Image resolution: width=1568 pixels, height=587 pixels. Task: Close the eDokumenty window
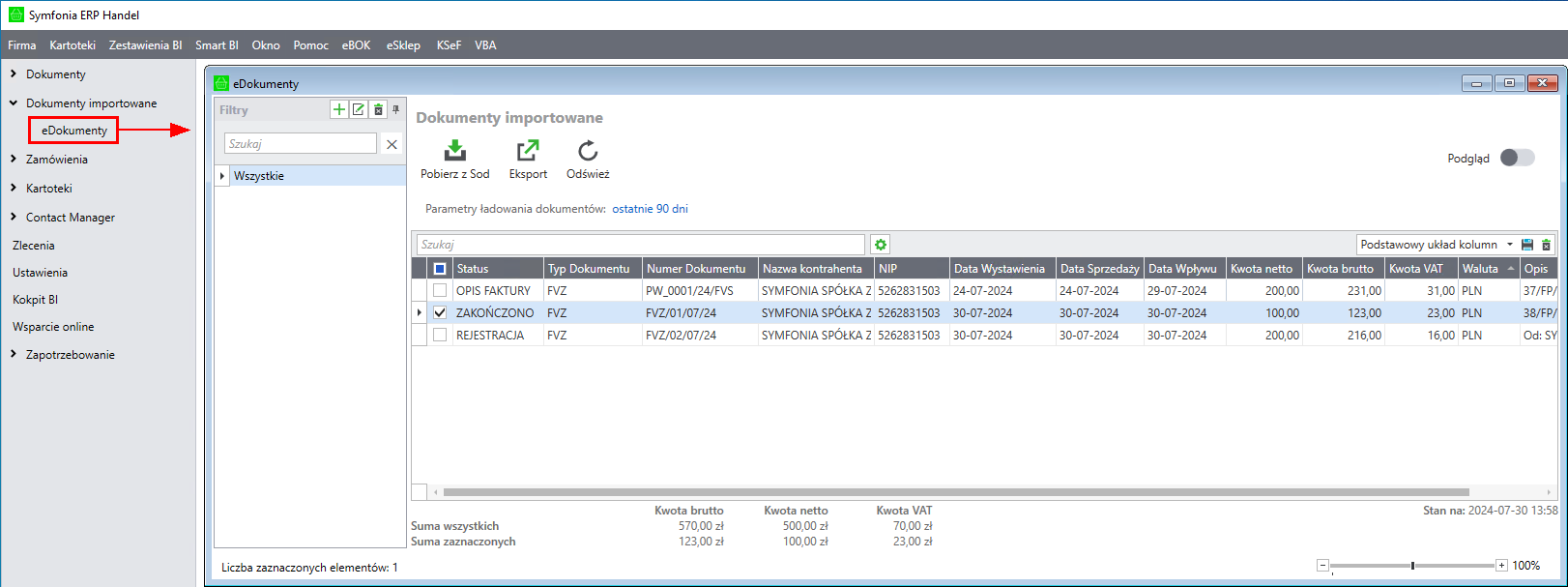[1543, 83]
